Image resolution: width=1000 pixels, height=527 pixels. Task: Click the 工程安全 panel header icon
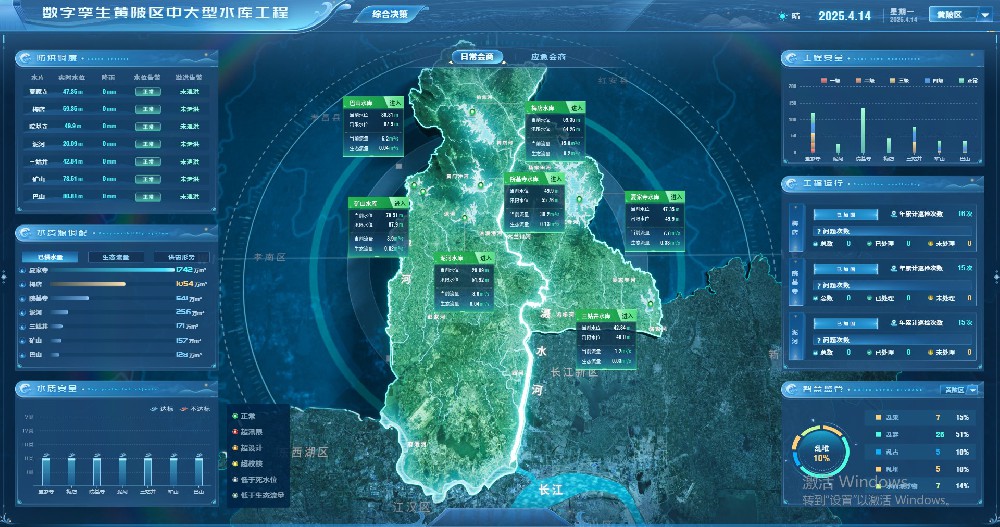792,58
